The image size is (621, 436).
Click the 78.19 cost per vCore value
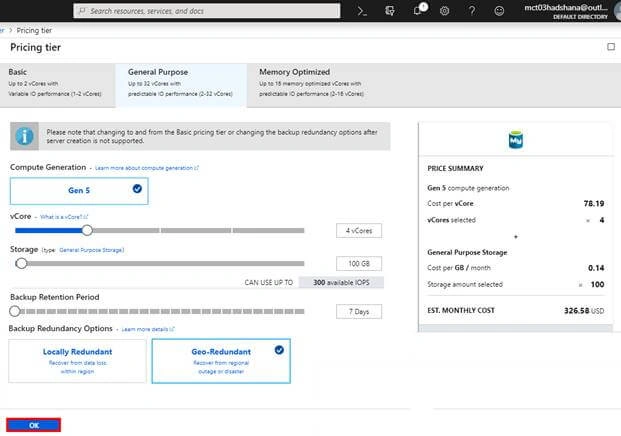coord(594,204)
